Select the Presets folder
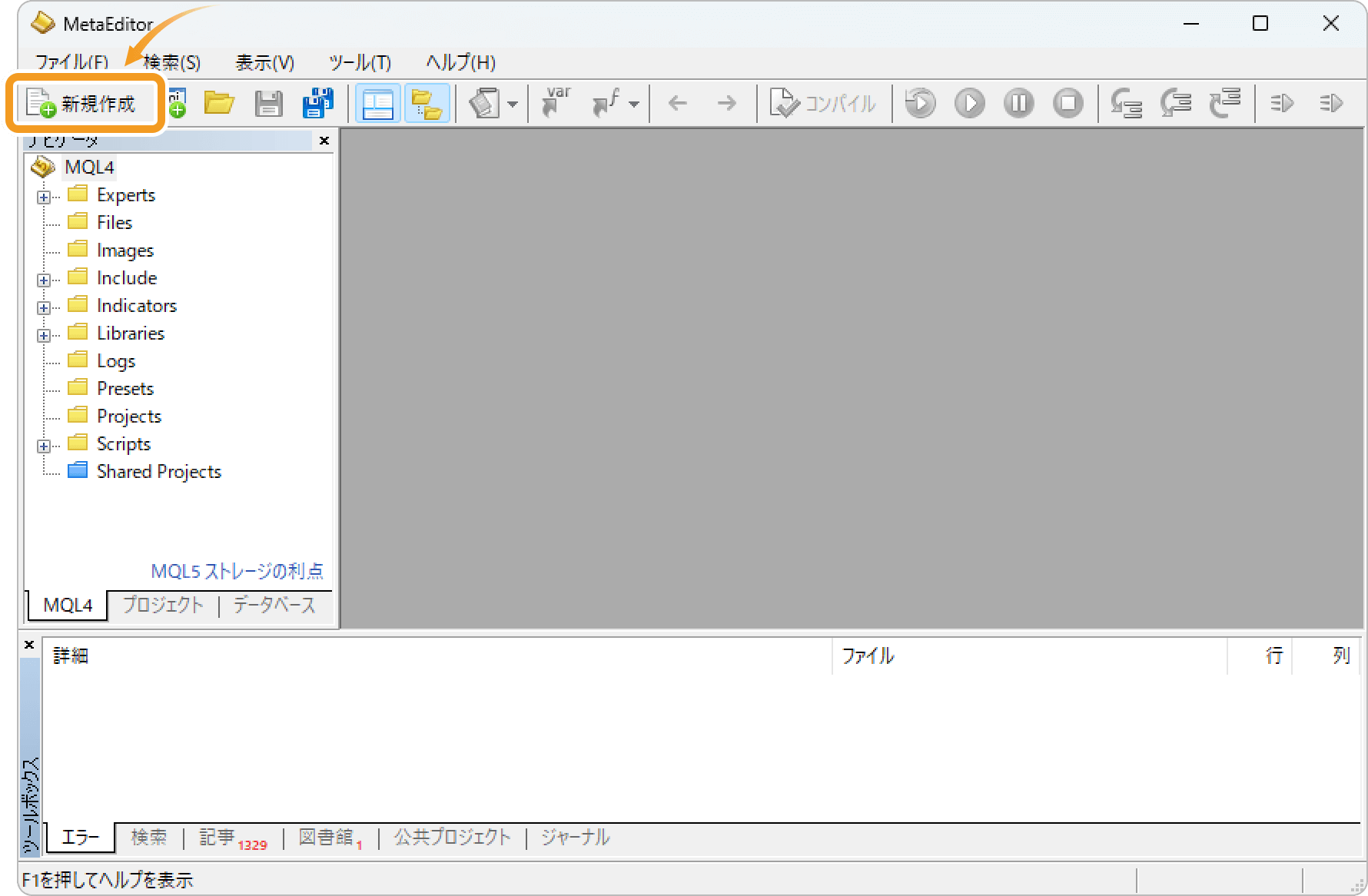The height and width of the screenshot is (896, 1368). pos(125,389)
